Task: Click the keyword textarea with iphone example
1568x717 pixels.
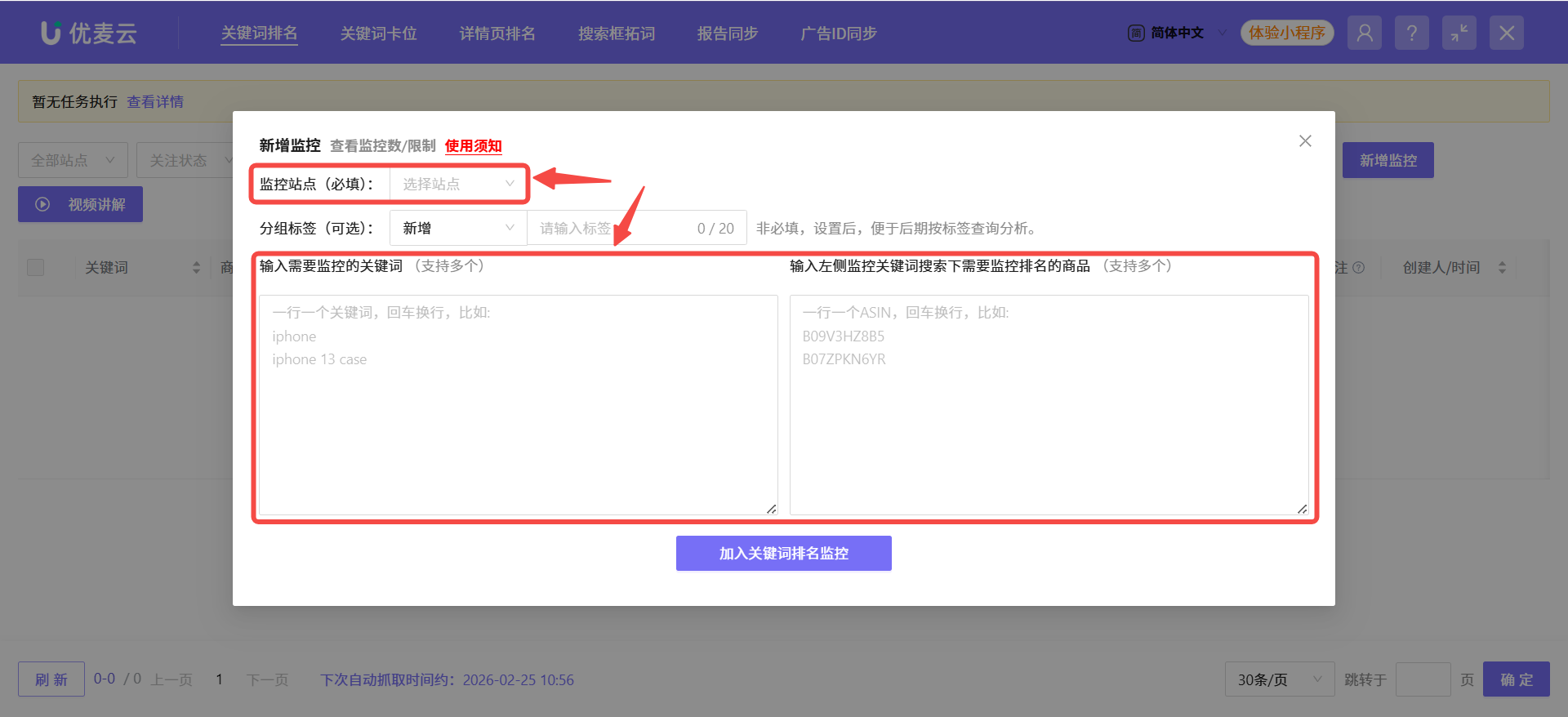Action: click(519, 405)
